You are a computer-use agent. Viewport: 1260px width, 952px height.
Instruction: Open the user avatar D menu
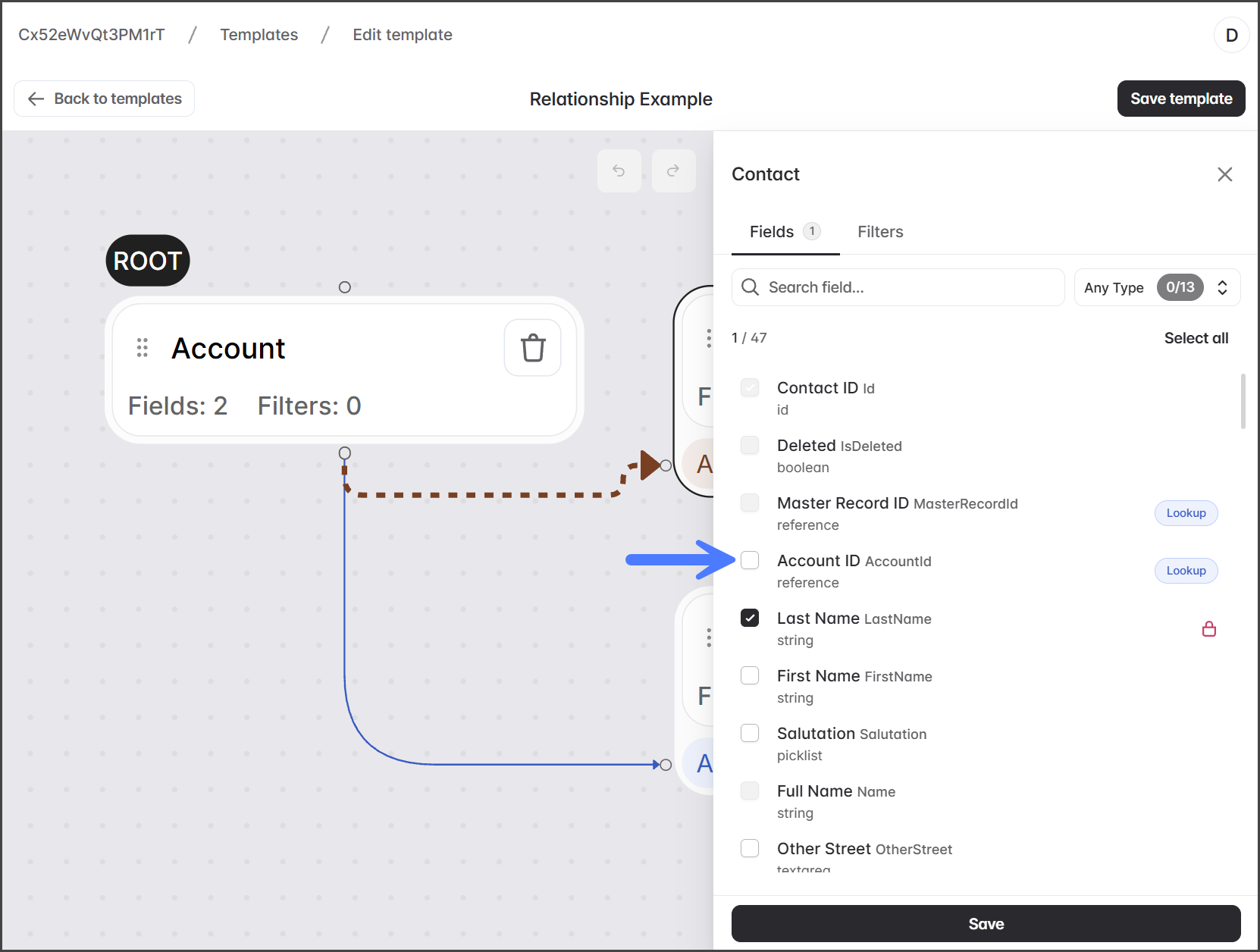1231,35
